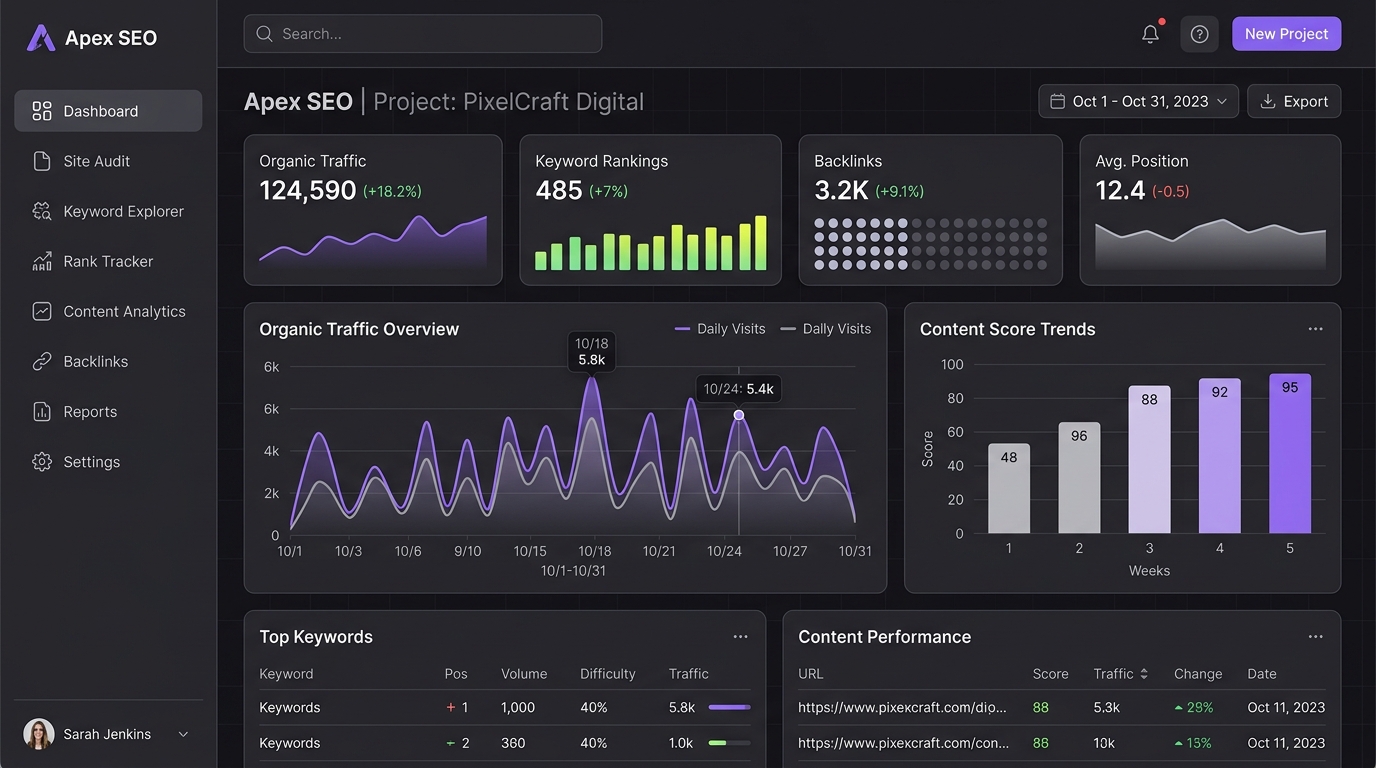Click the Rank Tracker chart icon
1376x768 pixels.
[42, 261]
